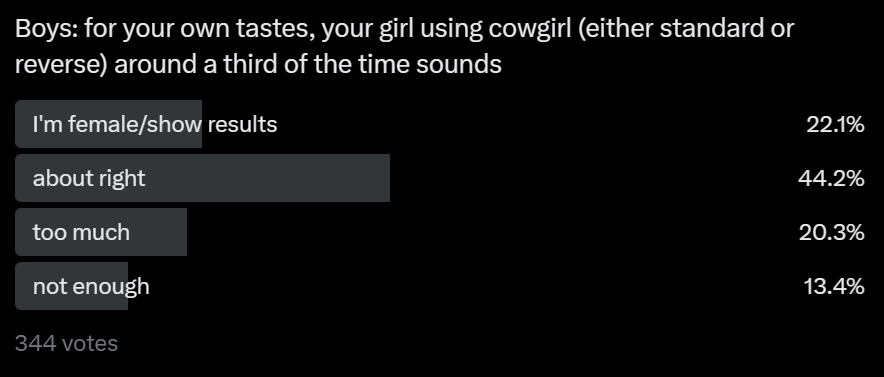Click the 13.4% result percentage

834,286
